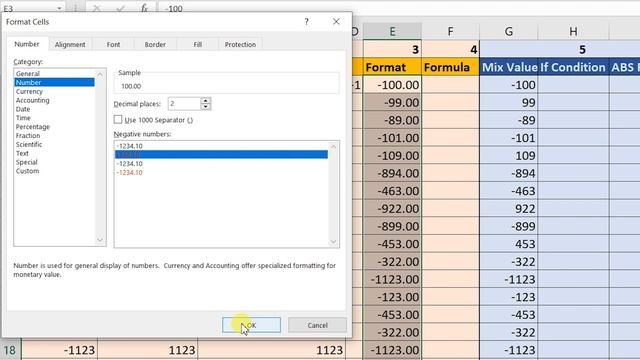Switch to the Protection tab
Viewport: 640px width, 360px height.
tap(240, 44)
